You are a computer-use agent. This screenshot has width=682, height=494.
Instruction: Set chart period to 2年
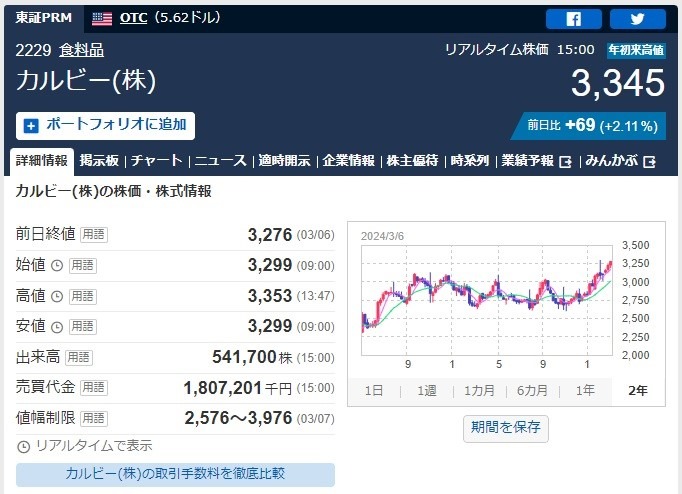pos(638,391)
